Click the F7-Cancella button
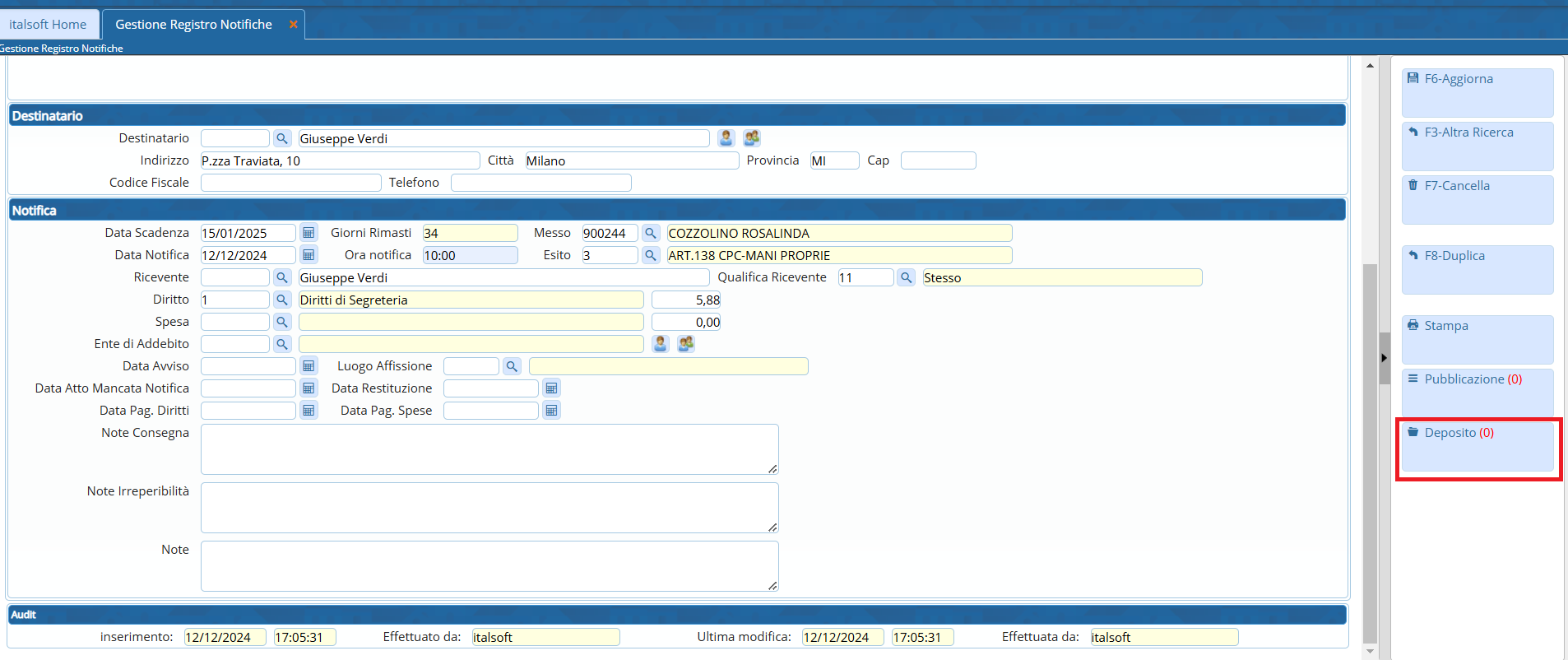The image size is (1568, 660). [1477, 199]
